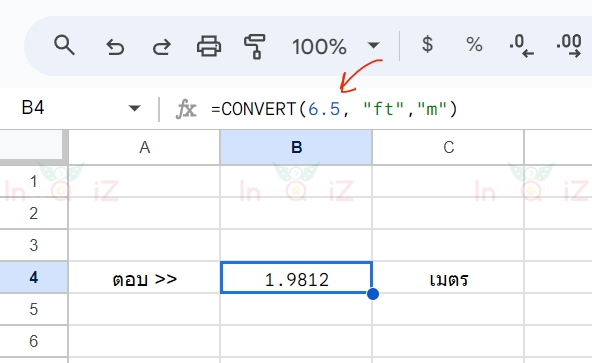The width and height of the screenshot is (592, 363).
Task: Click cell containing เมตร
Action: tap(449, 278)
